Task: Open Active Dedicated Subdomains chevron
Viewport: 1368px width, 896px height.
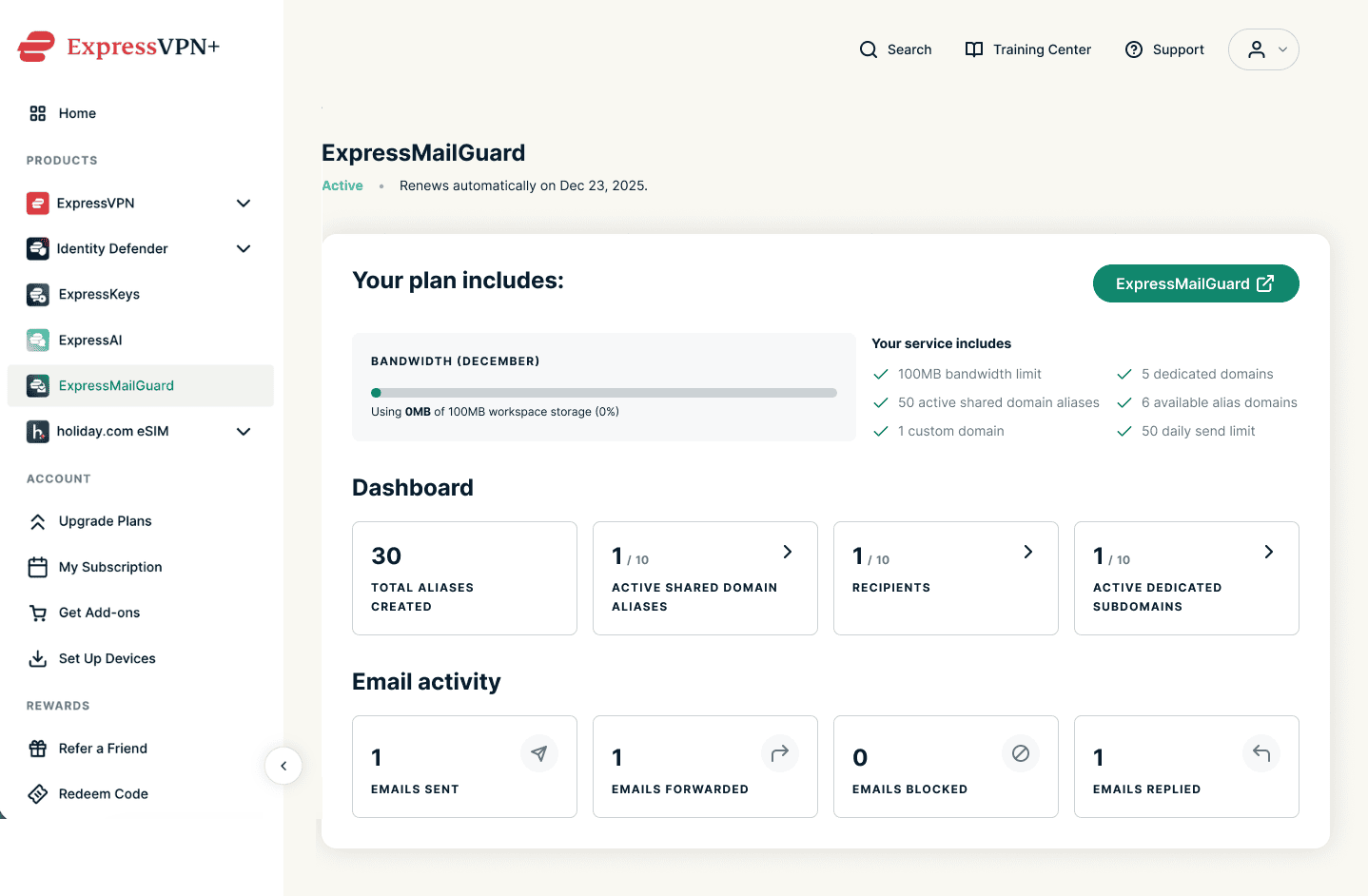Action: [1269, 552]
